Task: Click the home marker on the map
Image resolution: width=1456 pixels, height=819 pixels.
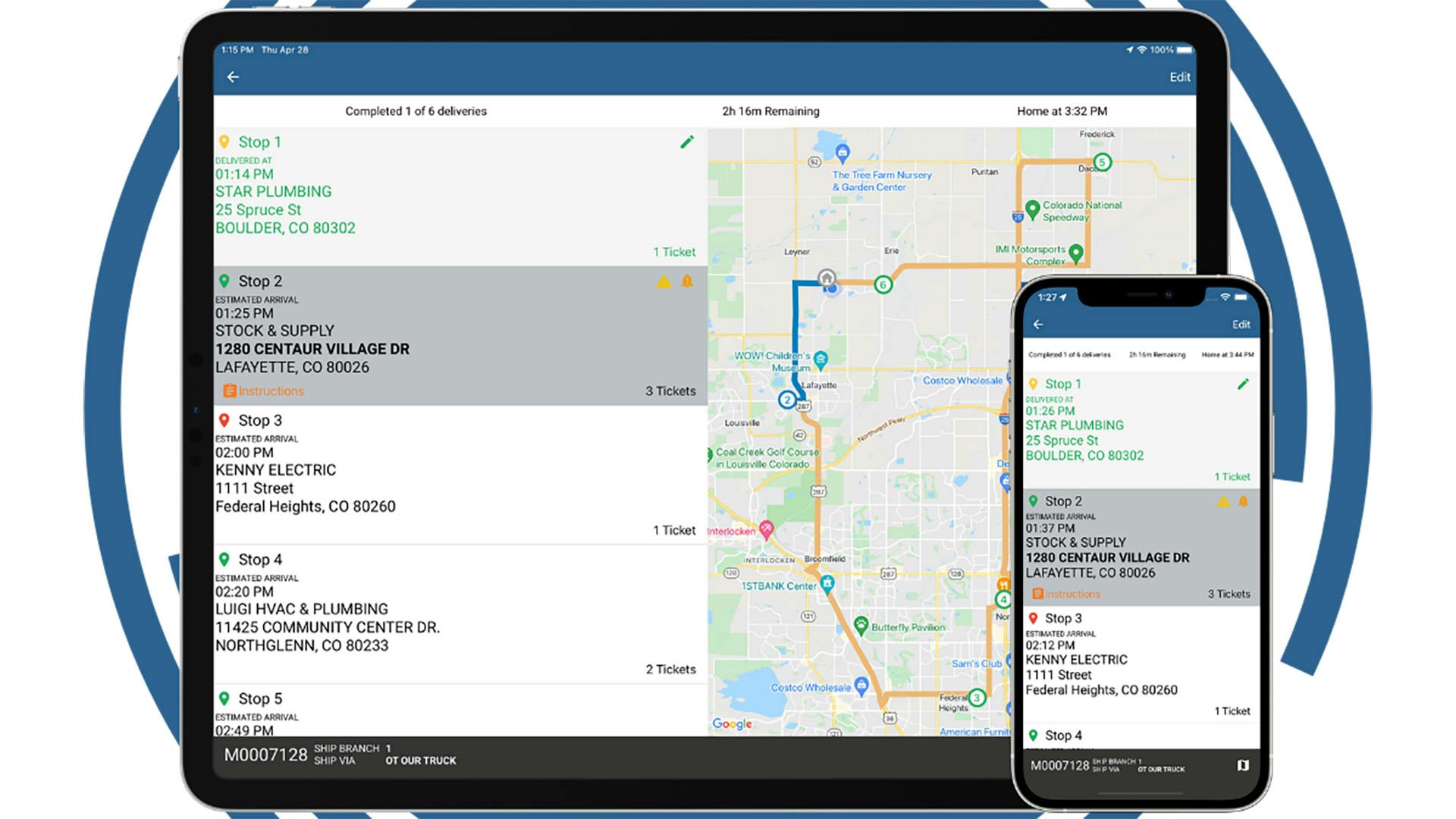Action: coord(827,278)
